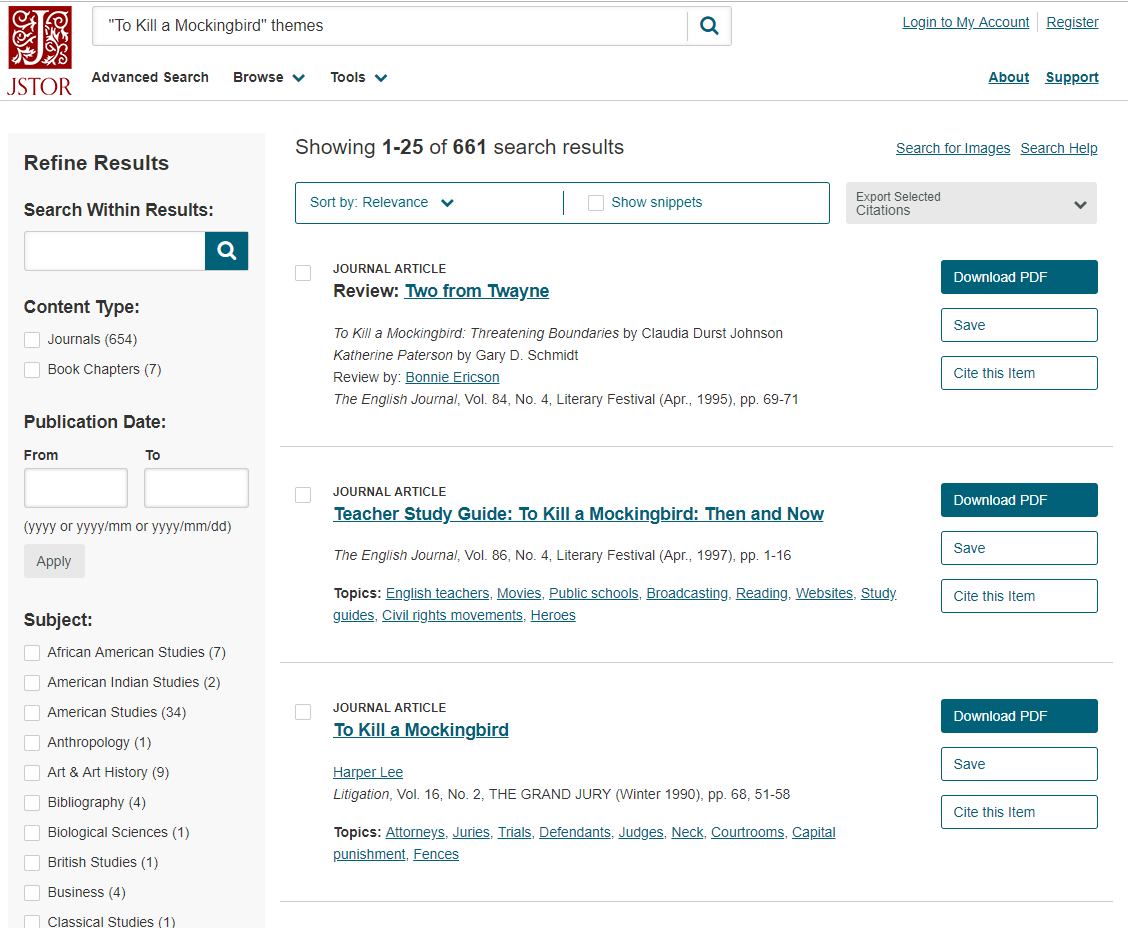The width and height of the screenshot is (1128, 928).
Task: Download PDF for Teacher Study Guide article
Action: (1018, 500)
